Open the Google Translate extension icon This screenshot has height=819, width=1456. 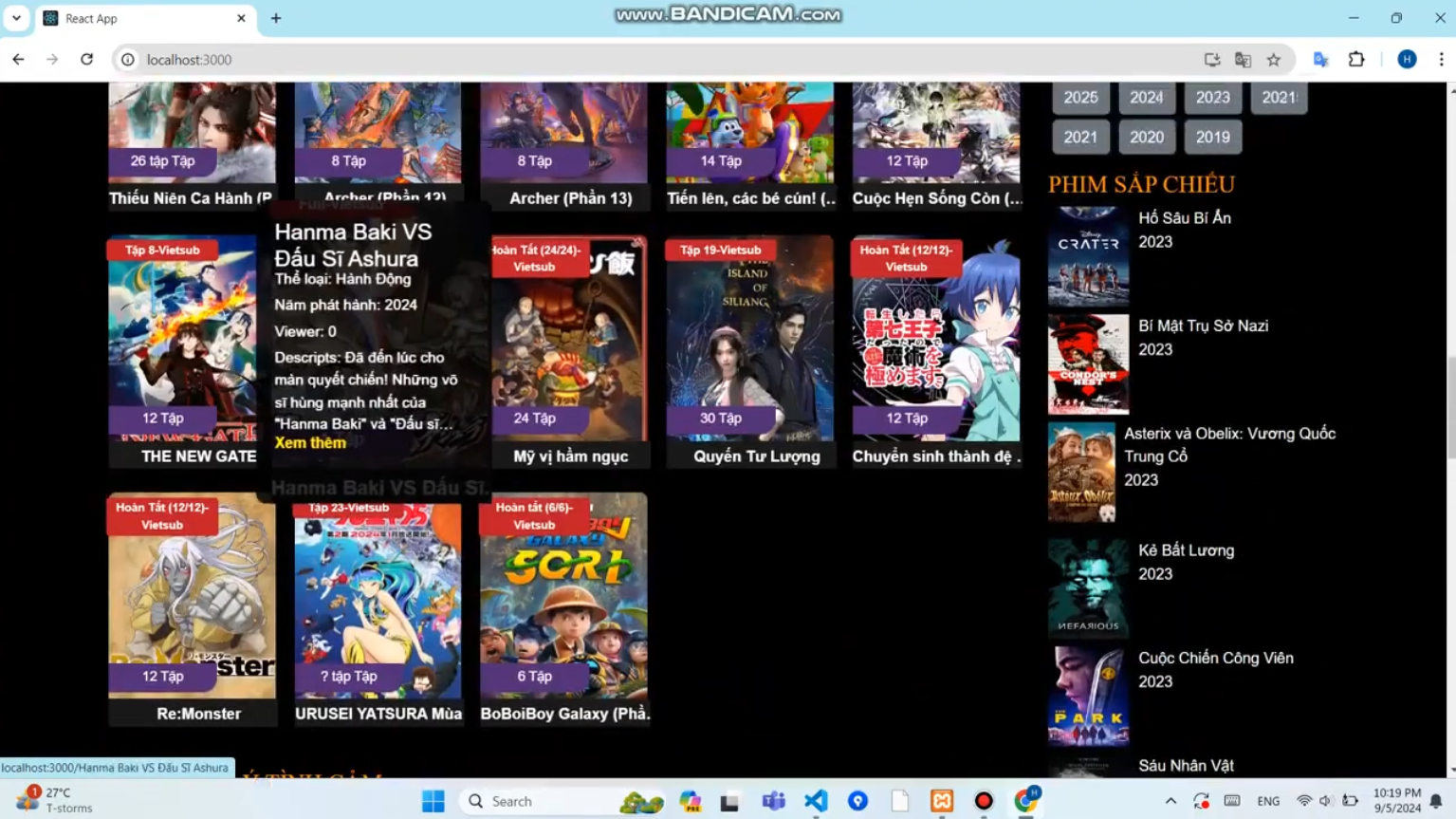pos(1320,60)
